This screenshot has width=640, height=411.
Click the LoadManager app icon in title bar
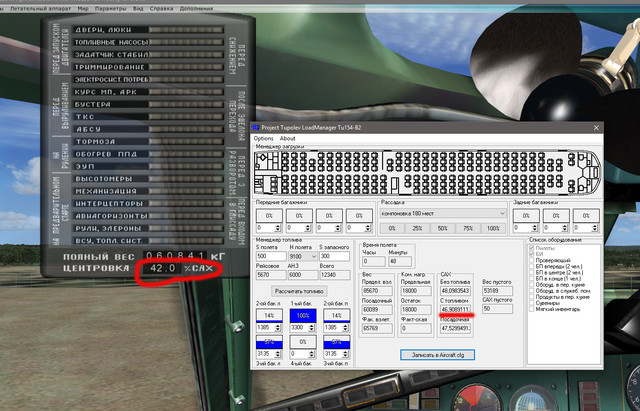click(256, 128)
